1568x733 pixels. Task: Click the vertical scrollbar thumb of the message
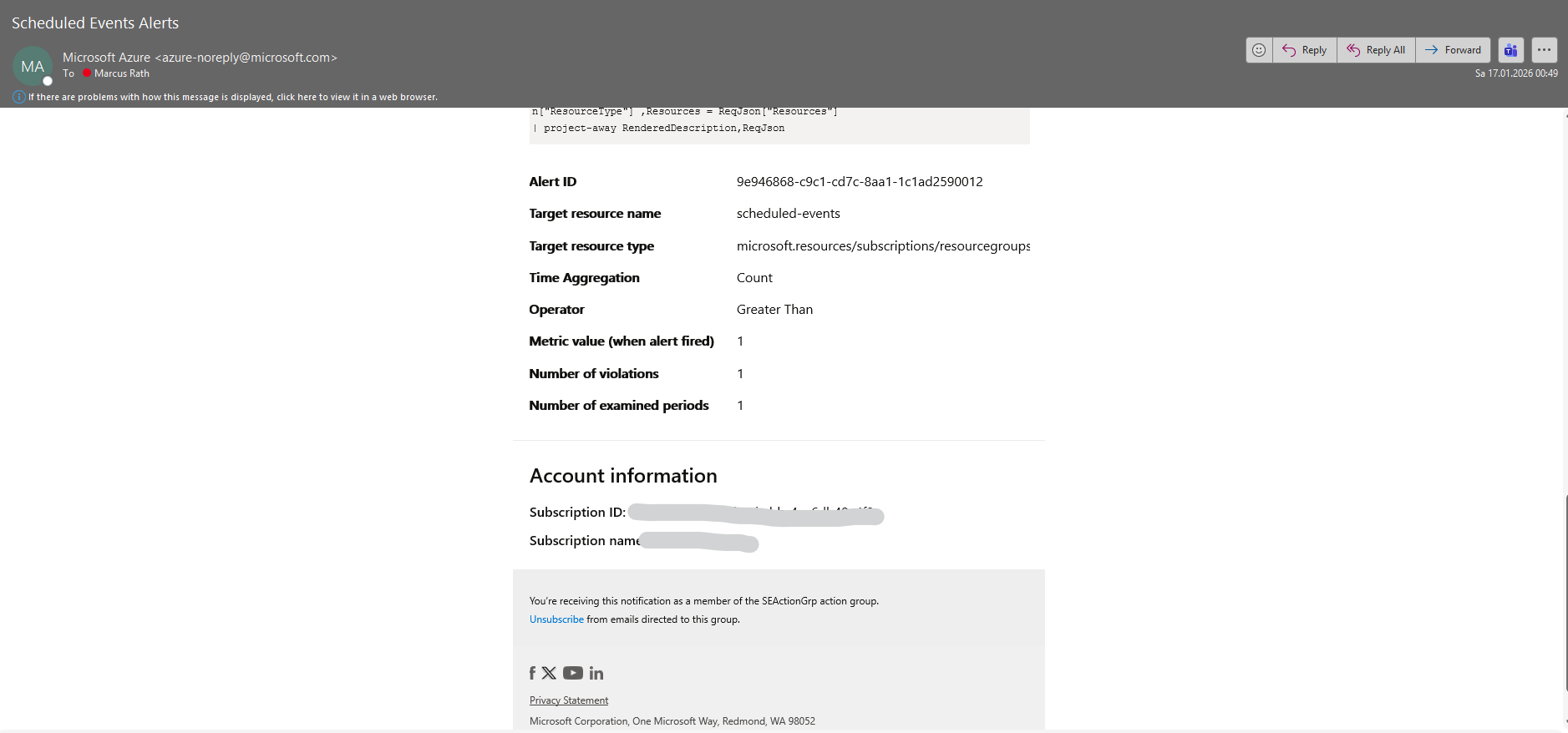1565,593
